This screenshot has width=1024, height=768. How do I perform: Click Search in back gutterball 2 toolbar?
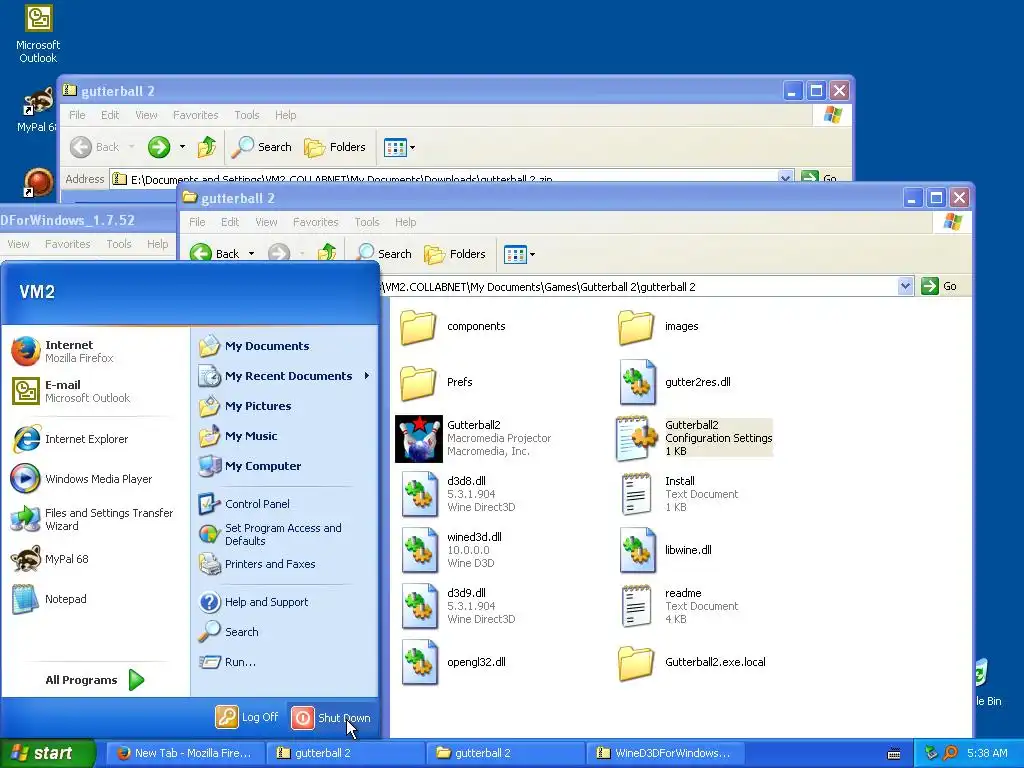click(x=263, y=147)
